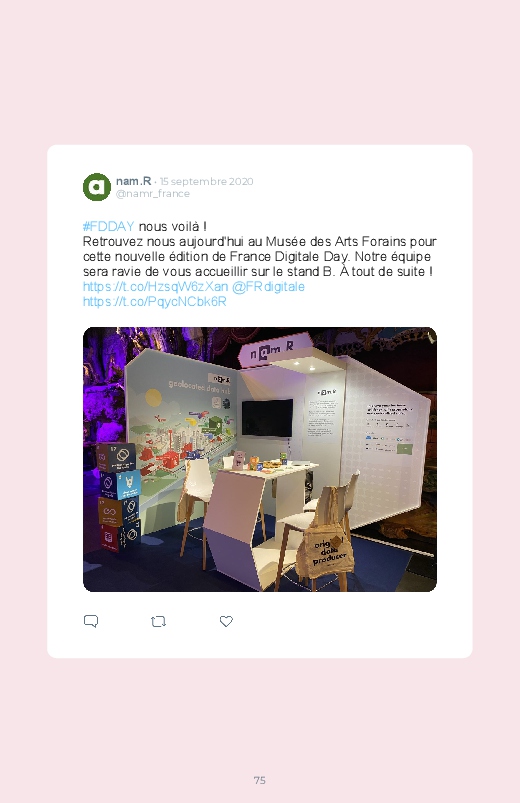Follow the t.co/PqycNCbk6R link
Viewport: 520px width, 803px height.
click(x=154, y=302)
